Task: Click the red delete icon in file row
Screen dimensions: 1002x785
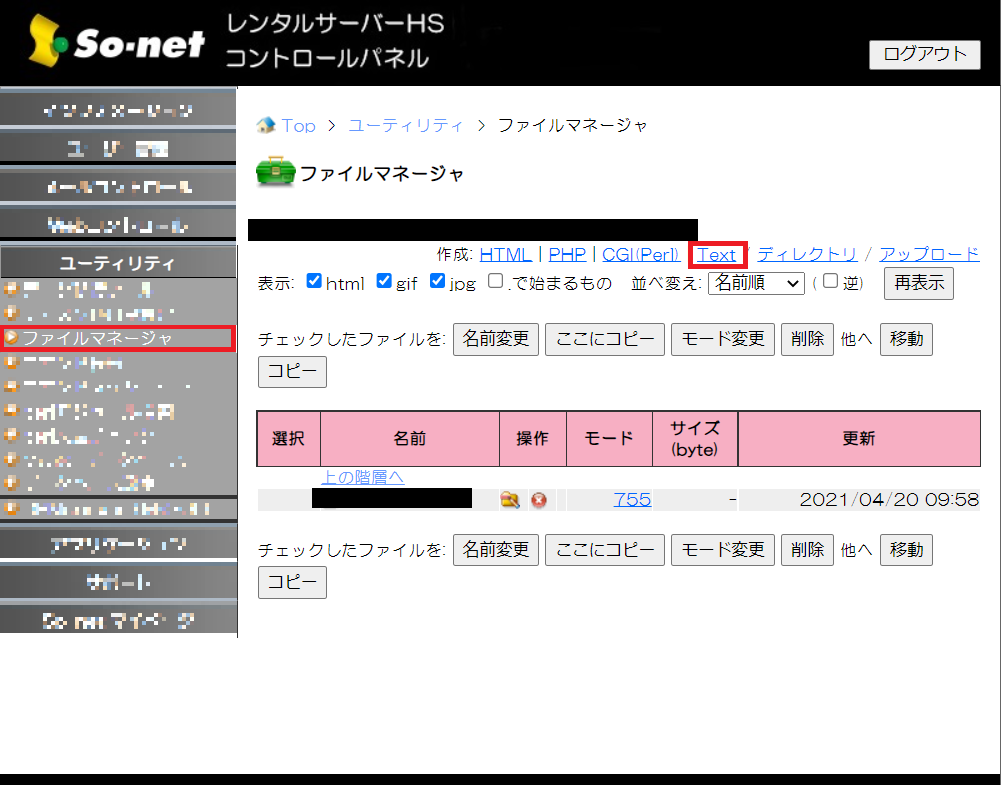Action: point(539,499)
